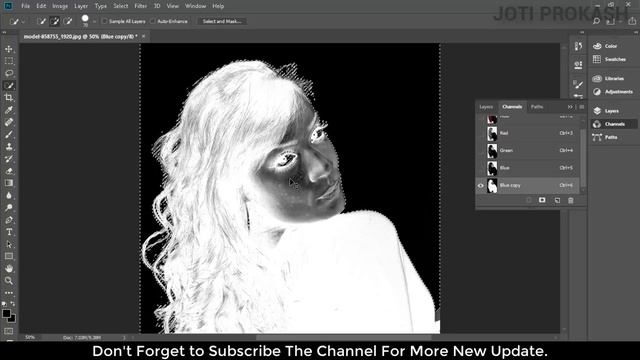Select the Quick Selection tool in toolbox
This screenshot has width=640, height=360.
(9, 85)
